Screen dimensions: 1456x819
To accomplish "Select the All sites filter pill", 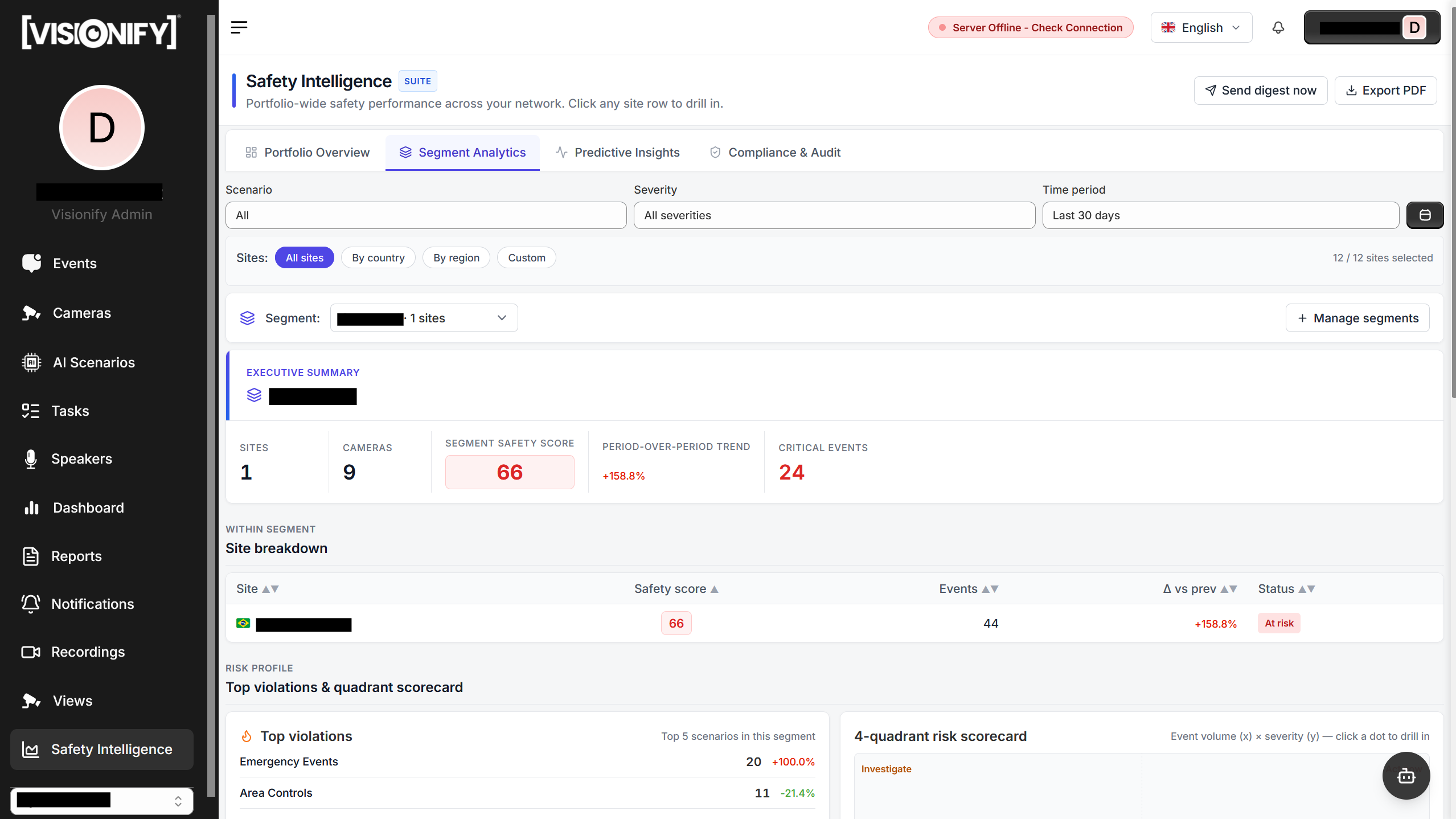I will (305, 257).
